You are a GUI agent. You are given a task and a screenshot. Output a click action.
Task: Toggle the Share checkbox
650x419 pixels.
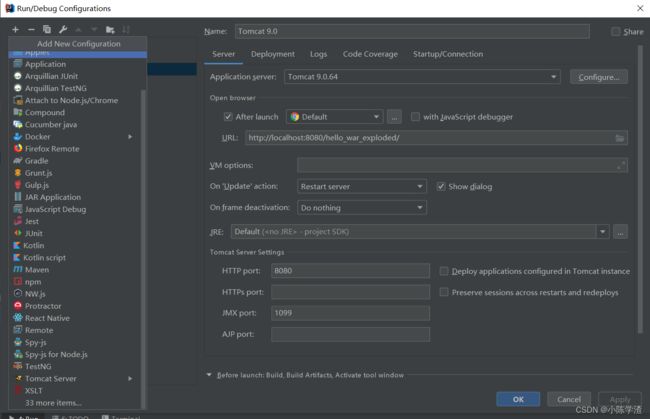pyautogui.click(x=616, y=31)
